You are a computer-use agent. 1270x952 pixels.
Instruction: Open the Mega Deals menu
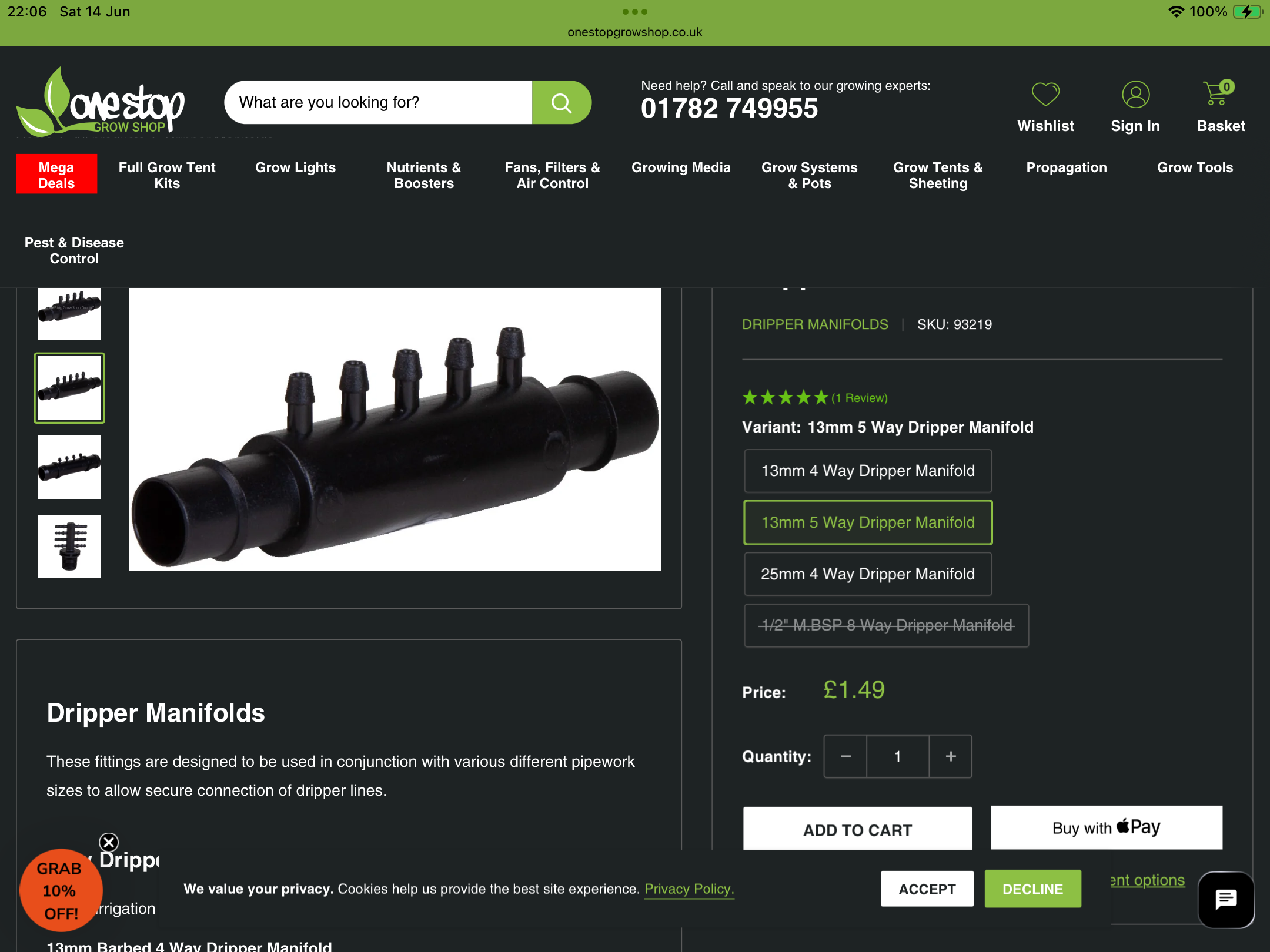click(56, 175)
